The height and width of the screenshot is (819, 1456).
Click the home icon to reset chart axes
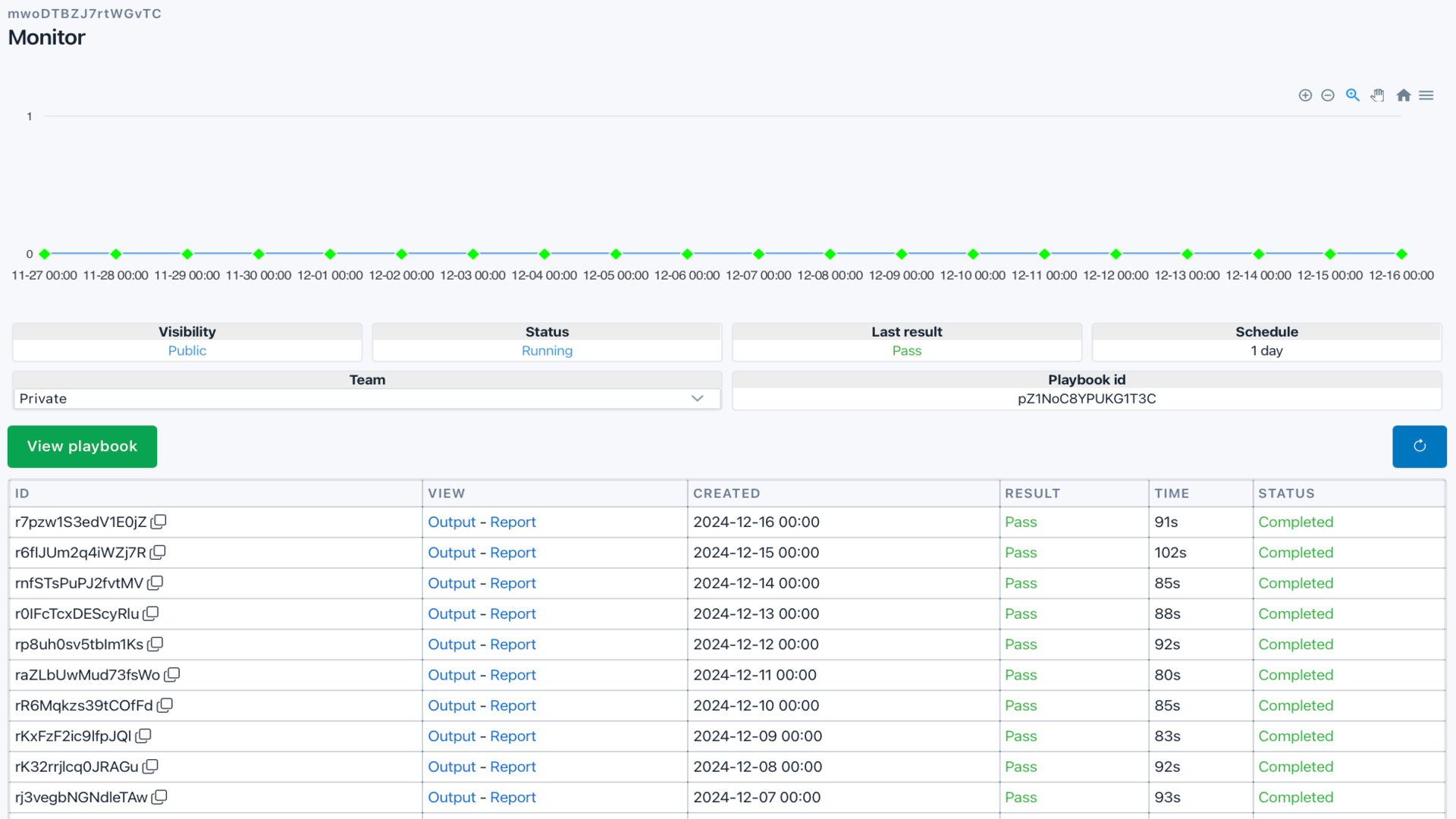click(x=1404, y=95)
